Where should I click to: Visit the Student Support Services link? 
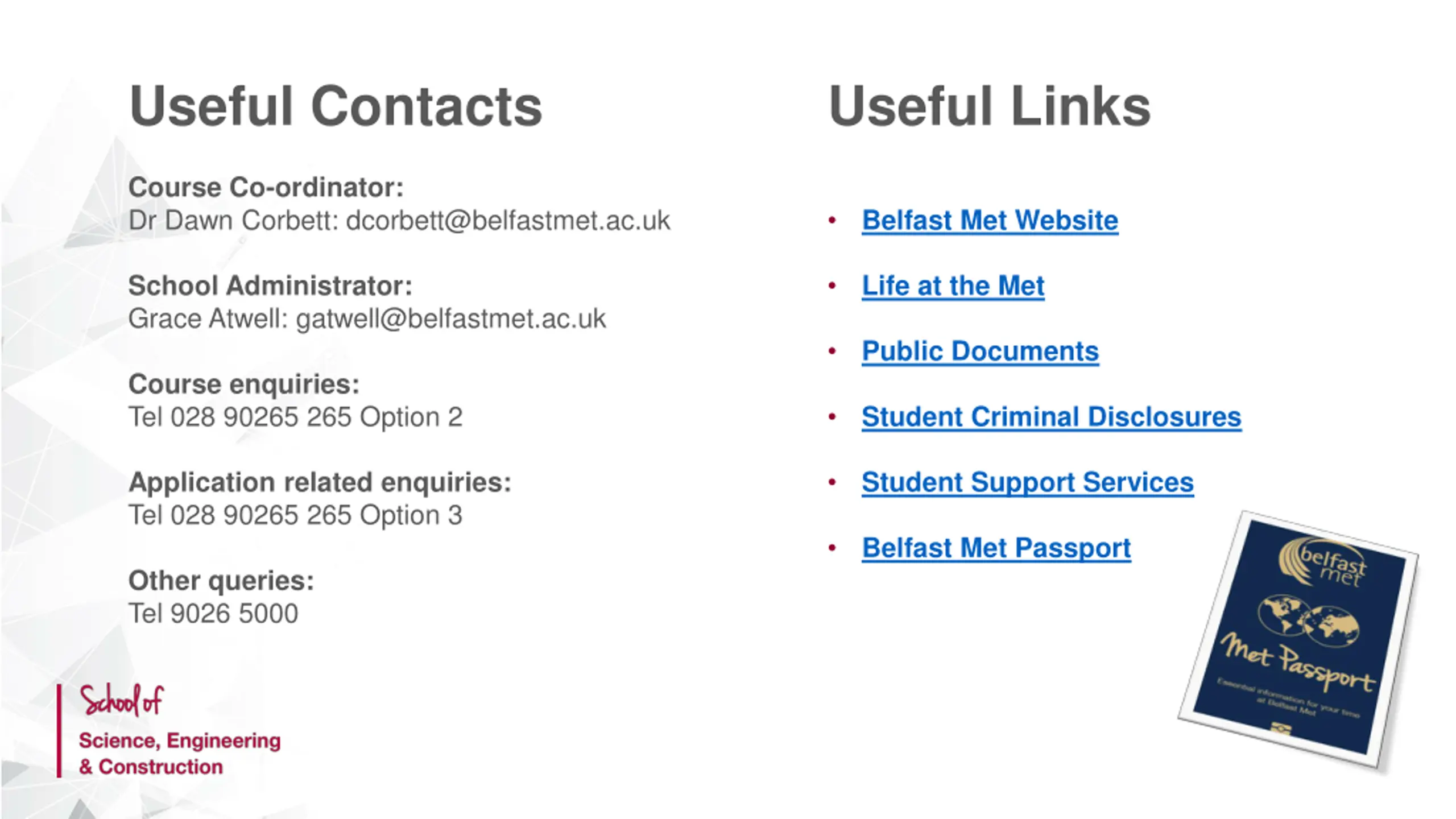1027,482
